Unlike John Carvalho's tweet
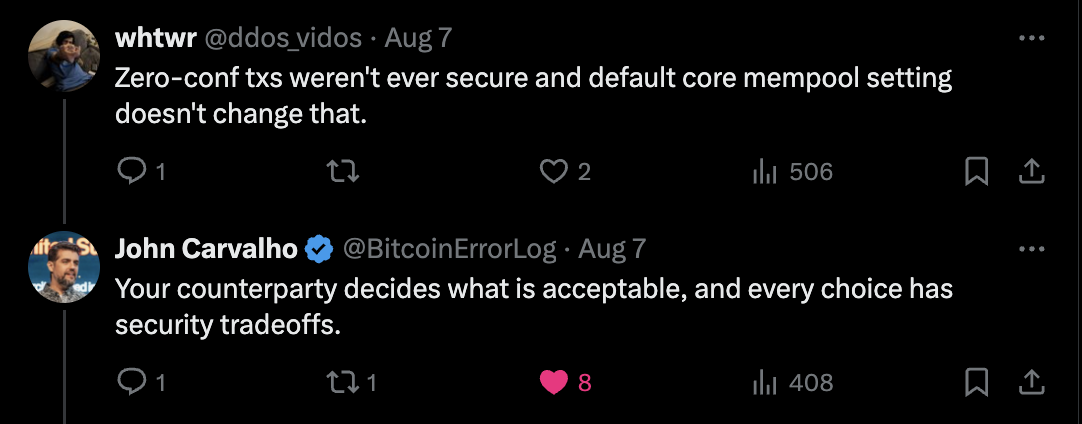This screenshot has width=1082, height=424. pos(553,381)
